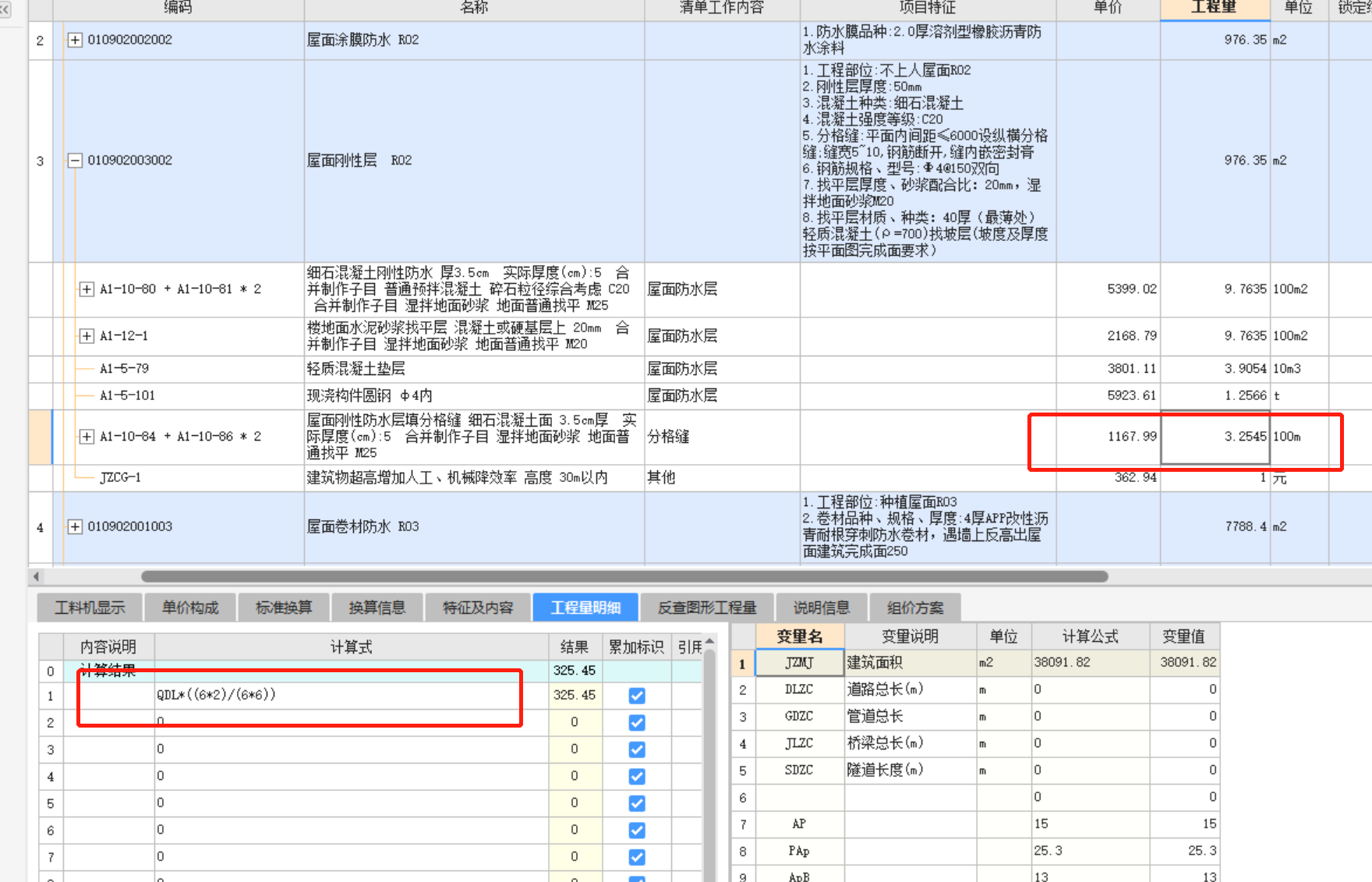1372x882 pixels.
Task: Select unit price cell 1167.99
Action: [x=1109, y=437]
